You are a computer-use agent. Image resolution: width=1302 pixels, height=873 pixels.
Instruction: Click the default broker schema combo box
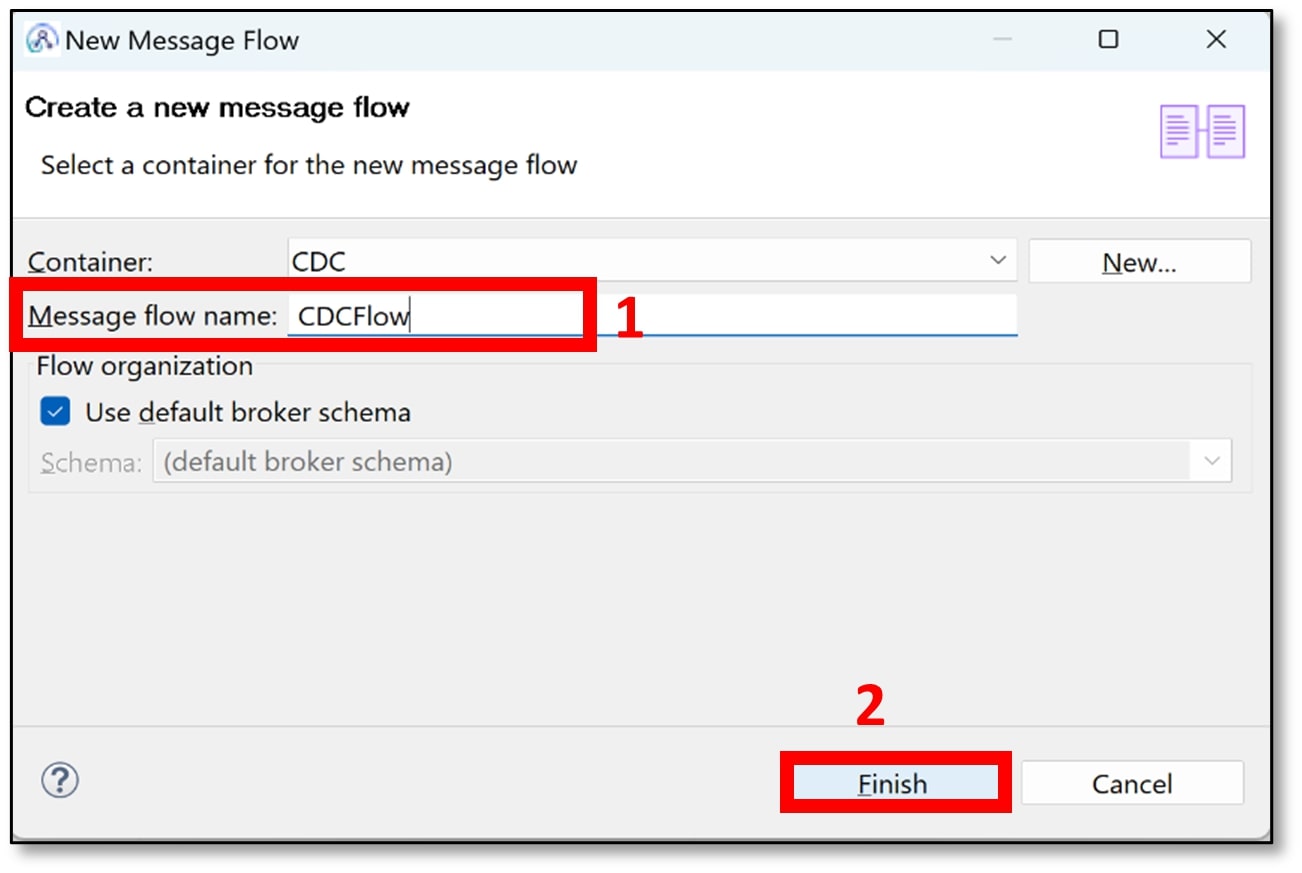pyautogui.click(x=670, y=462)
